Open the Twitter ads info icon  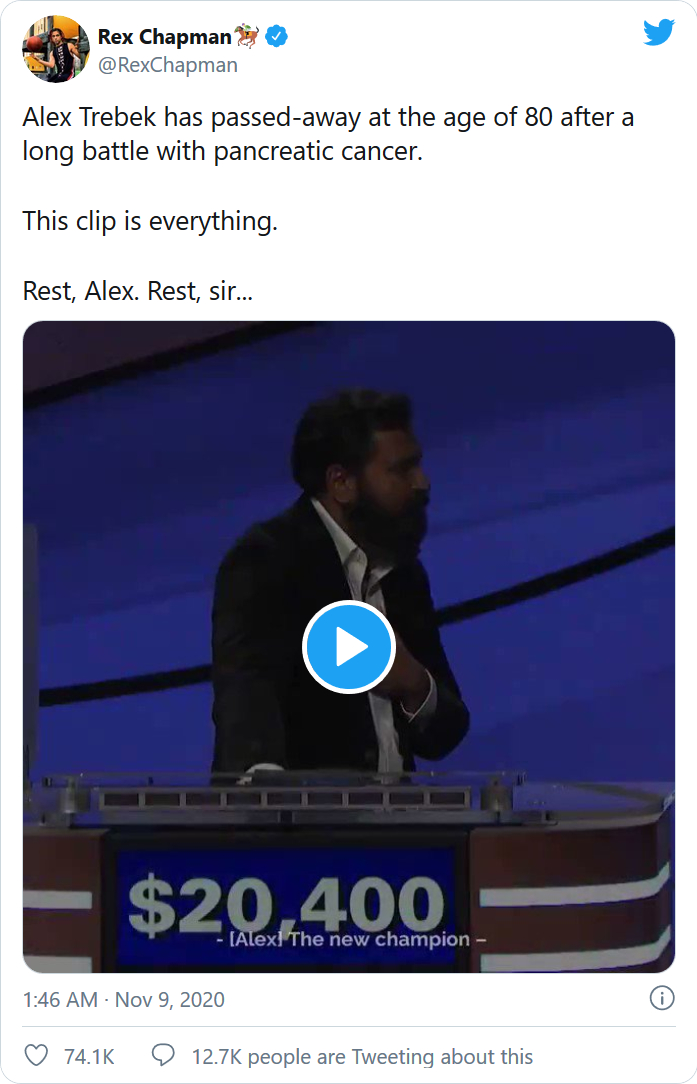tap(661, 998)
